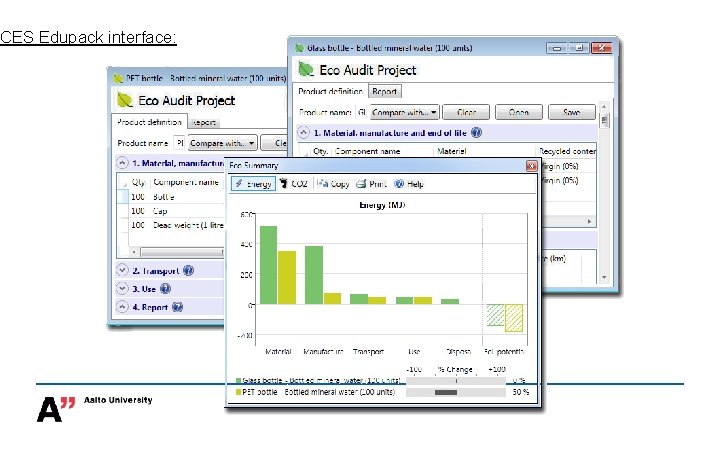Click Material column header in Glass bottle table

(x=452, y=151)
